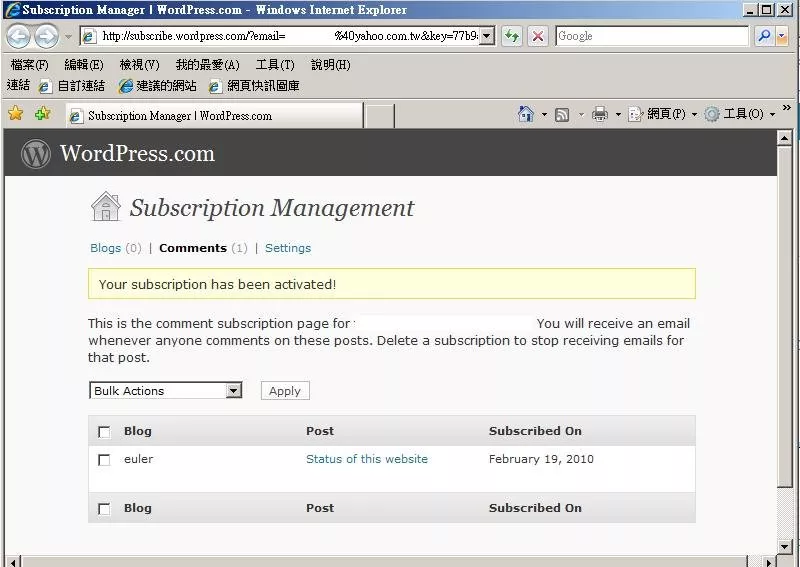Viewport: 800px width, 567px height.
Task: Click the WordPress.com header title
Action: click(x=137, y=153)
